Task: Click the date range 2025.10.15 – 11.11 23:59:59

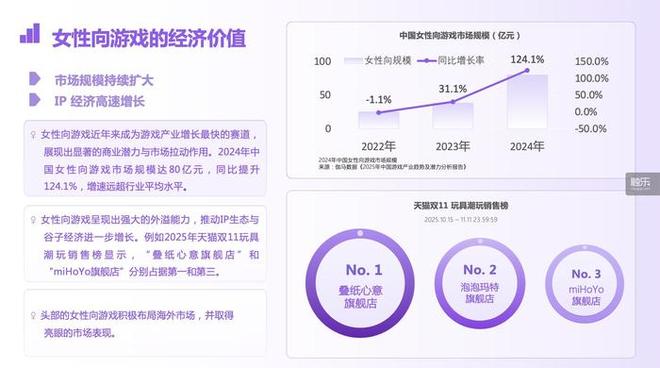Action: [x=460, y=219]
